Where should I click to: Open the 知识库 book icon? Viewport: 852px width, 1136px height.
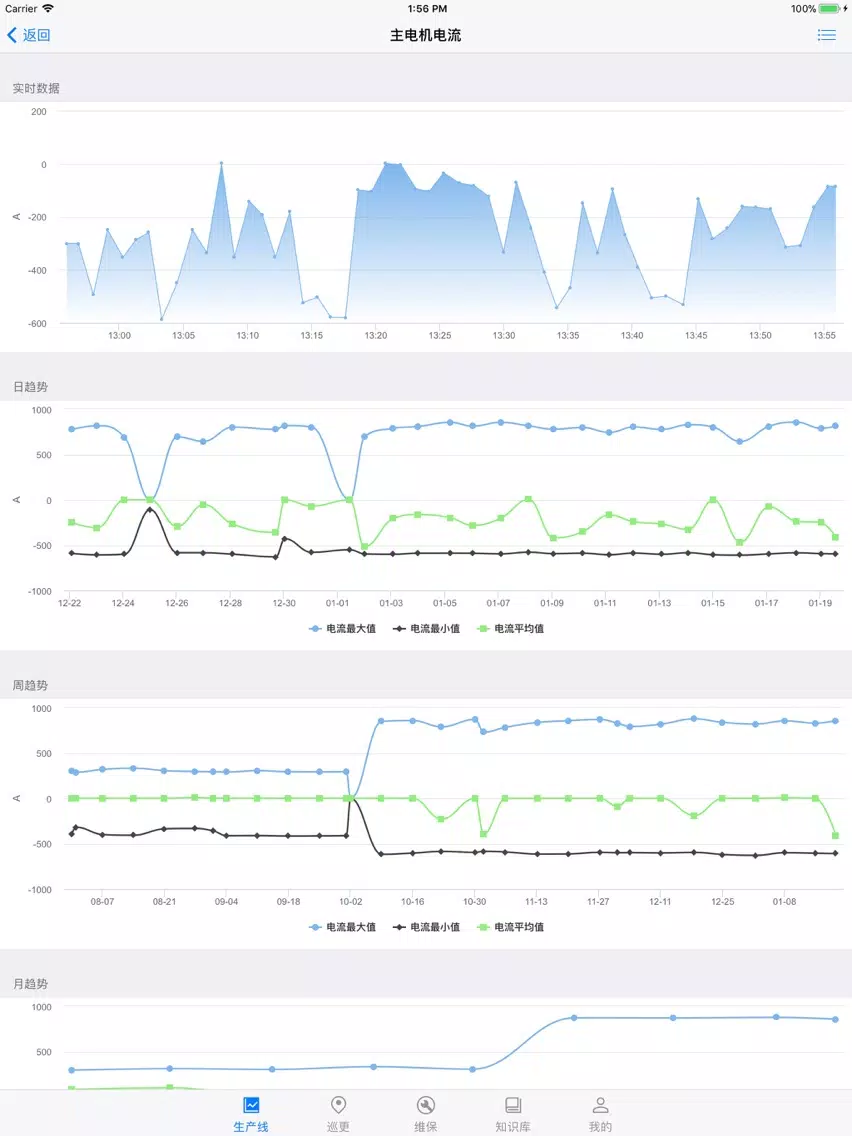tap(513, 1105)
